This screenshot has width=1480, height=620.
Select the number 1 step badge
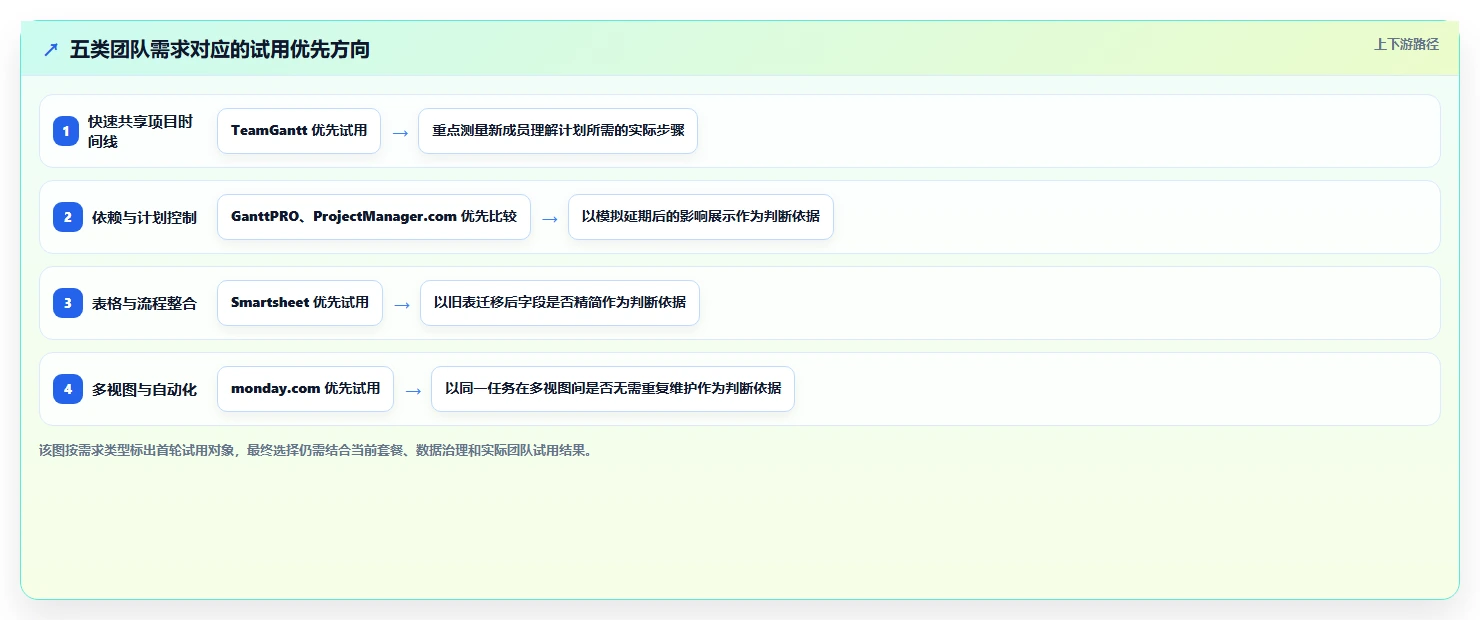pos(66,131)
